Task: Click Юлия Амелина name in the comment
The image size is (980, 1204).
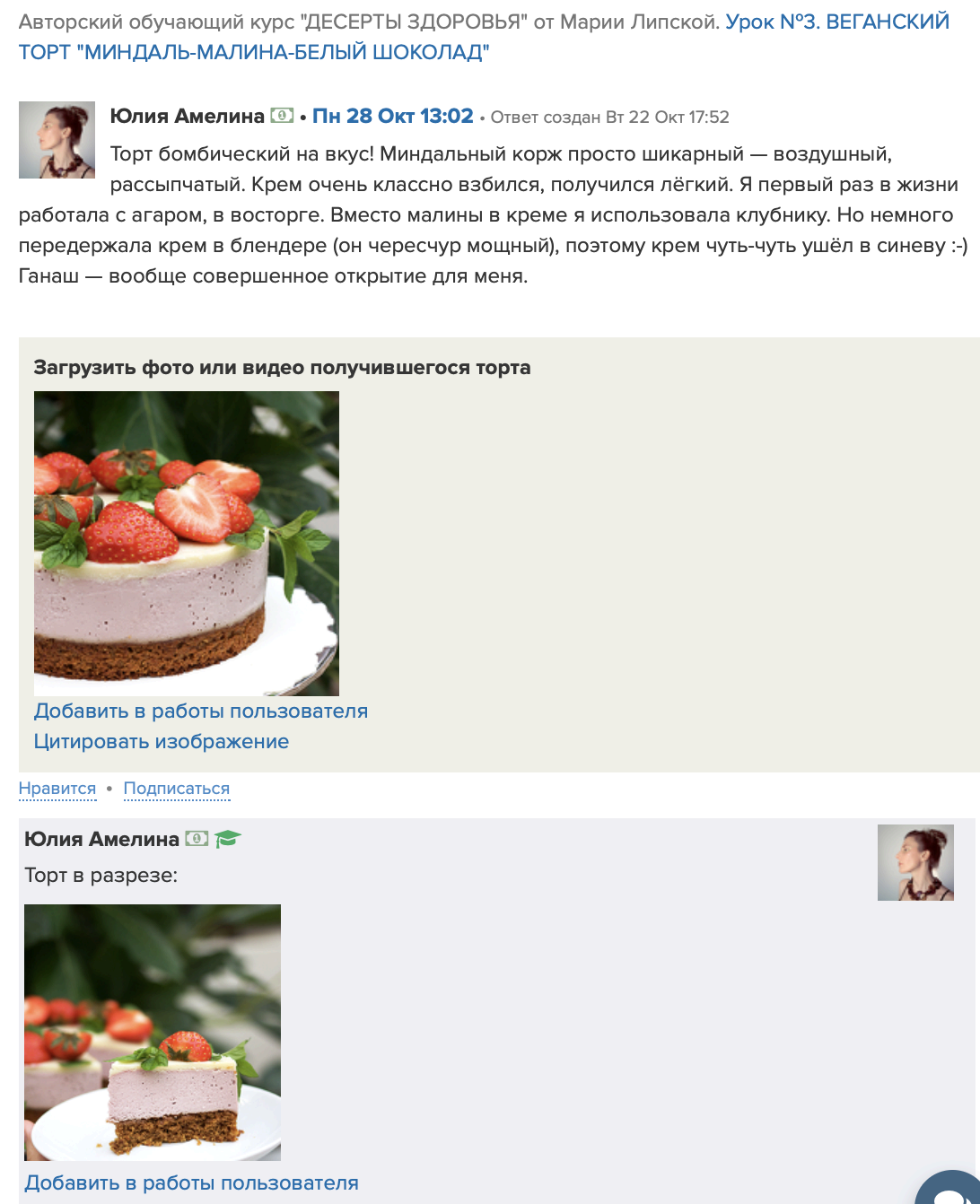Action: (102, 839)
